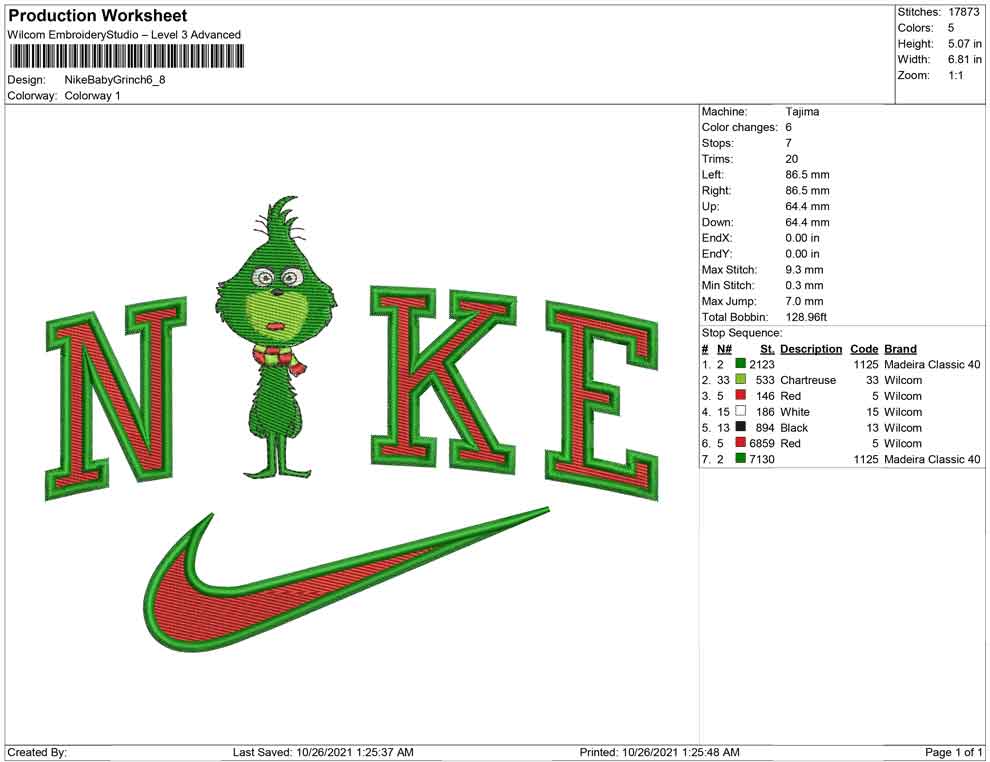Click the 'N#' column header
Image resolution: width=990 pixels, height=762 pixels.
tap(724, 348)
